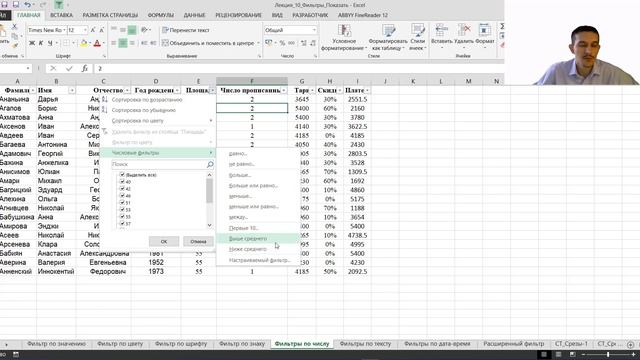Screen dimensions: 640x360
Task: Open Фамилия column filter dropdown
Action: [x=33, y=90]
